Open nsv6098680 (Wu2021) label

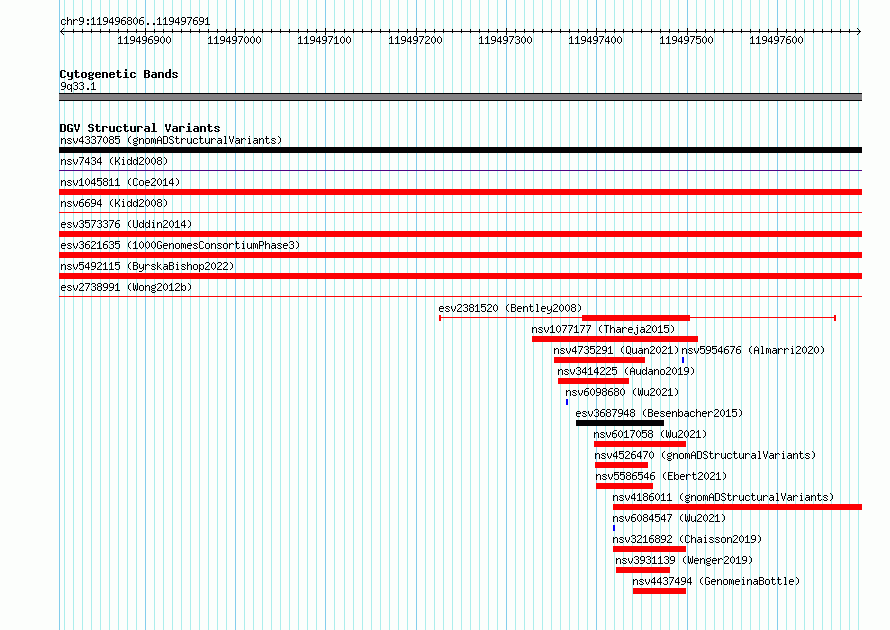pos(622,392)
